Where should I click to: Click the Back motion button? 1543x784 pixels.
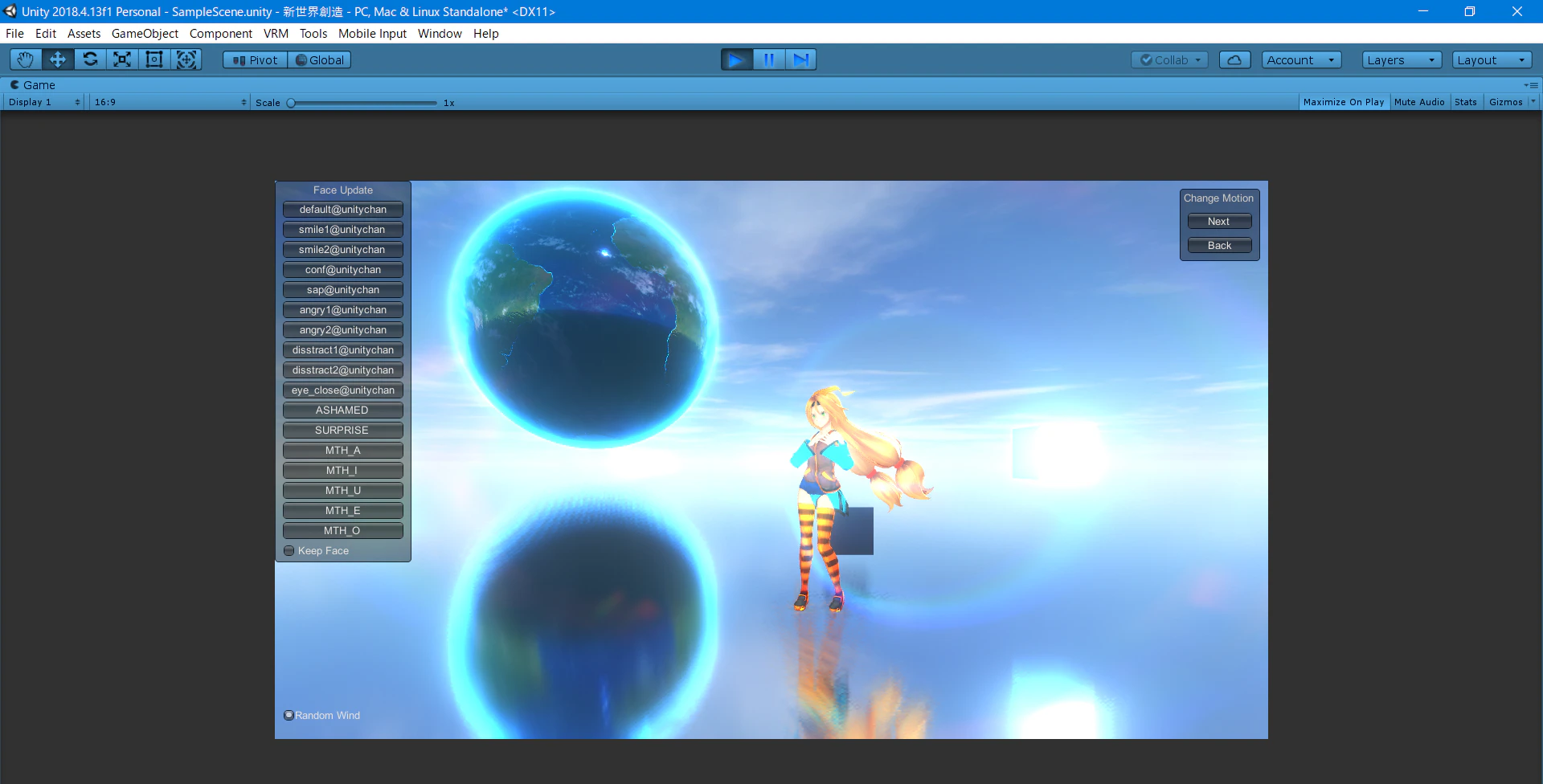[x=1219, y=246]
